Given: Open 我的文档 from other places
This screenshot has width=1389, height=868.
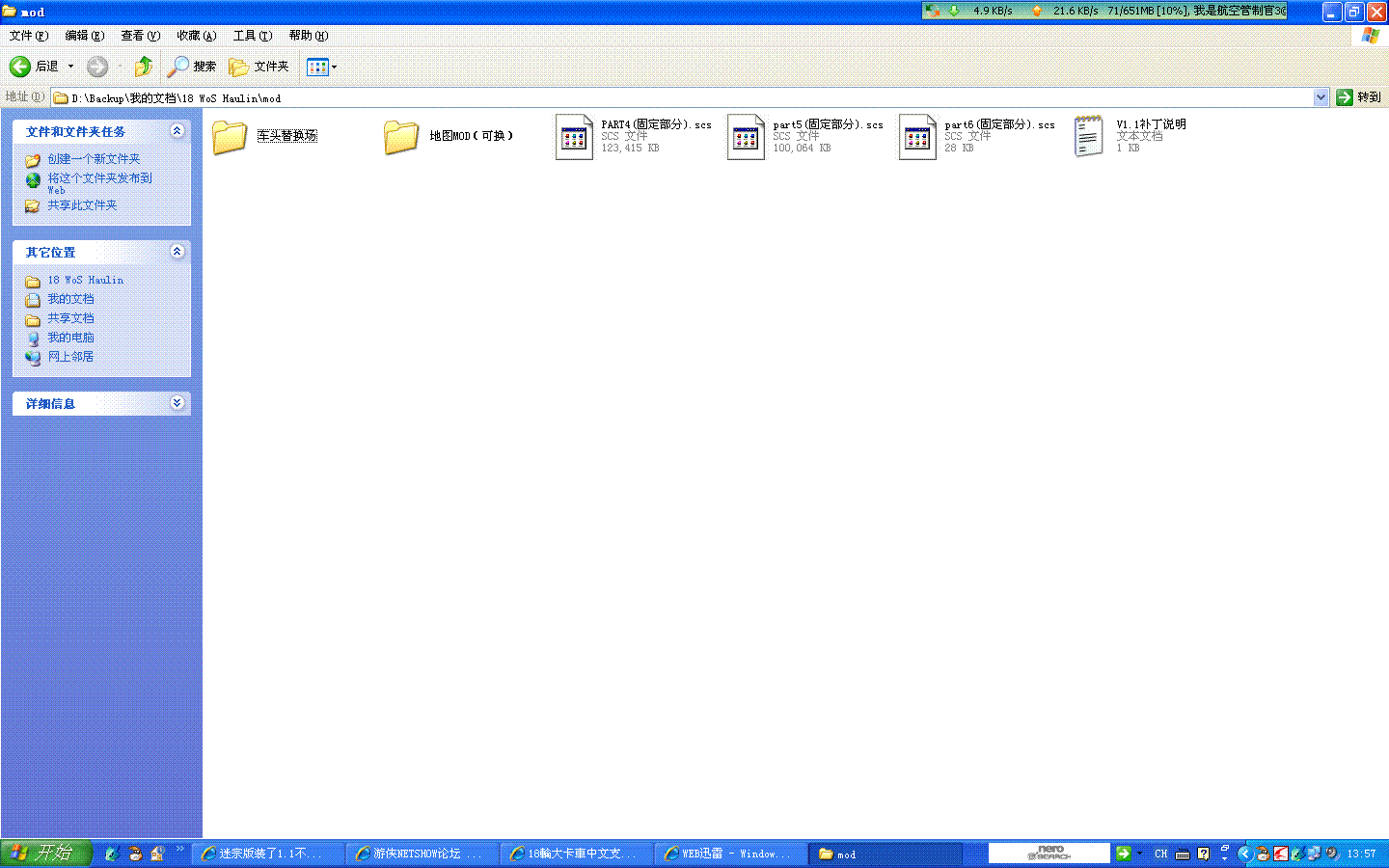Looking at the screenshot, I should (70, 299).
